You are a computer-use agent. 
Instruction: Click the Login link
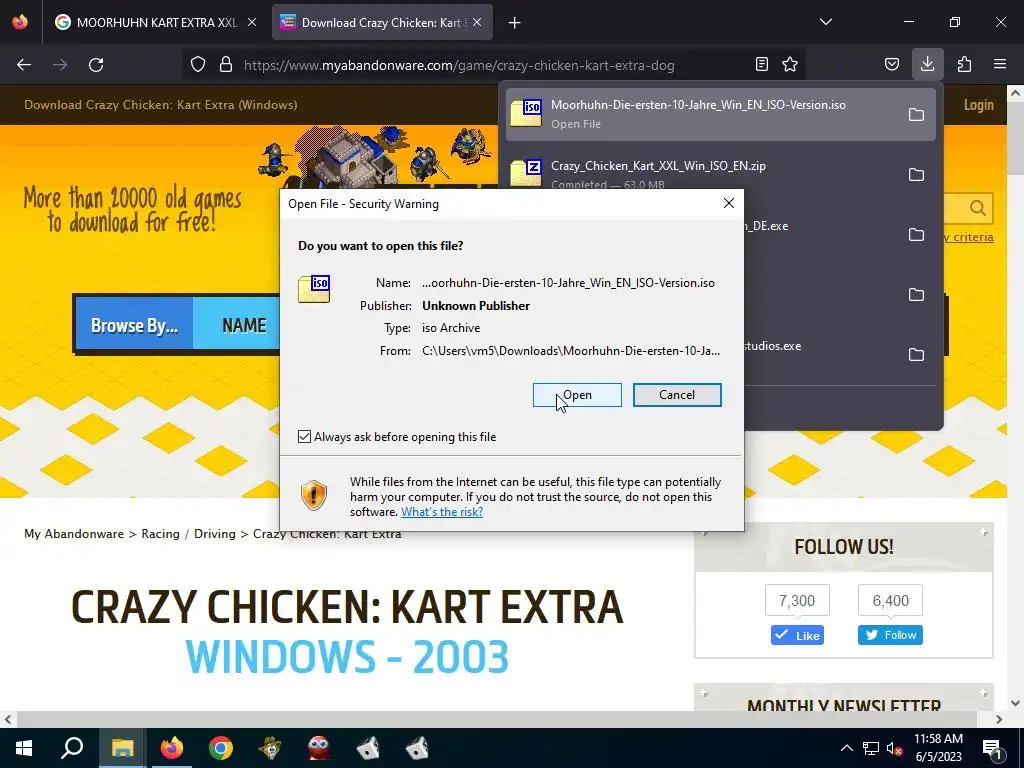(x=978, y=104)
